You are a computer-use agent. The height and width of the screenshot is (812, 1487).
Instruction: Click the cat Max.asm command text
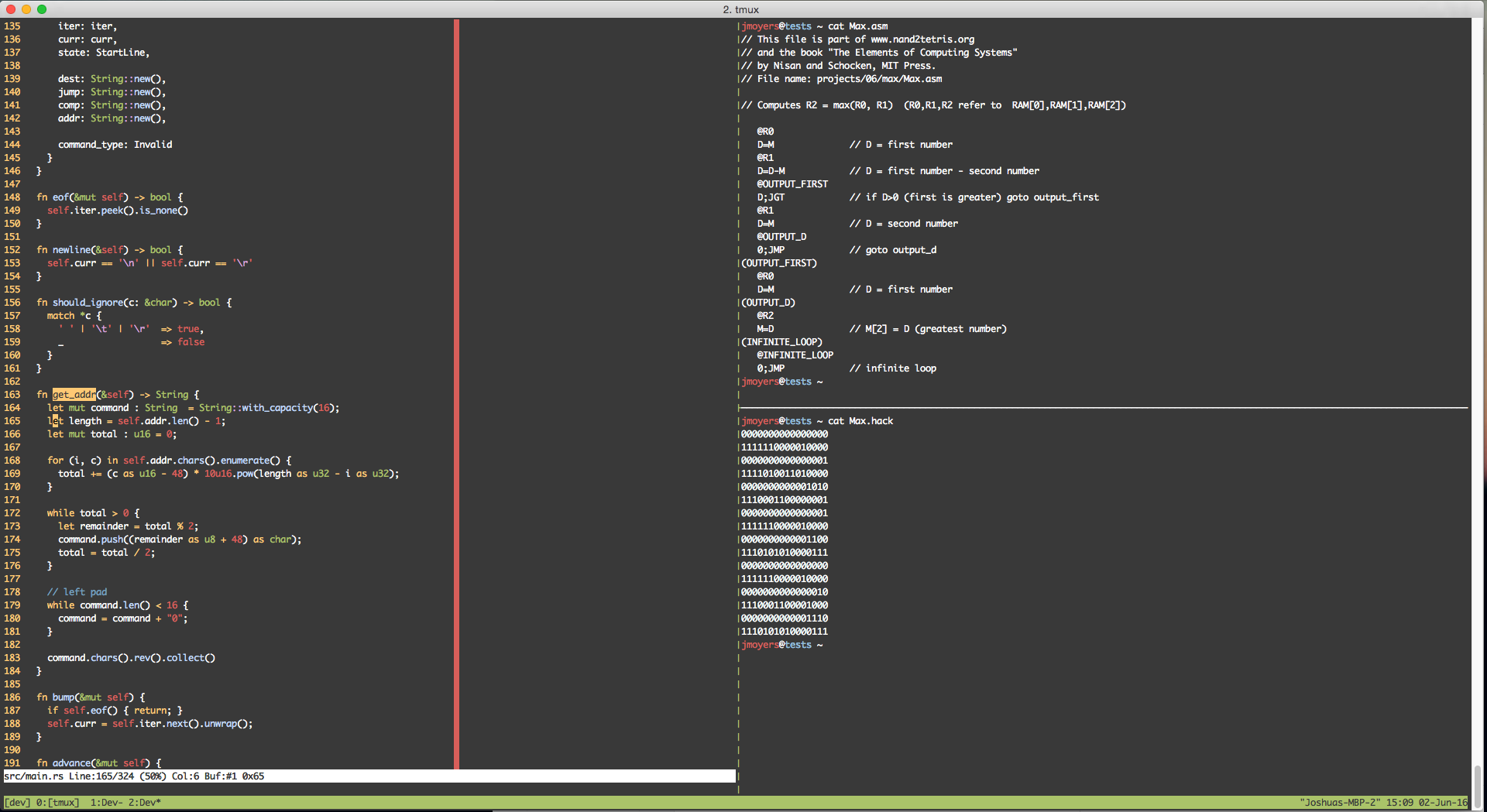coord(857,26)
